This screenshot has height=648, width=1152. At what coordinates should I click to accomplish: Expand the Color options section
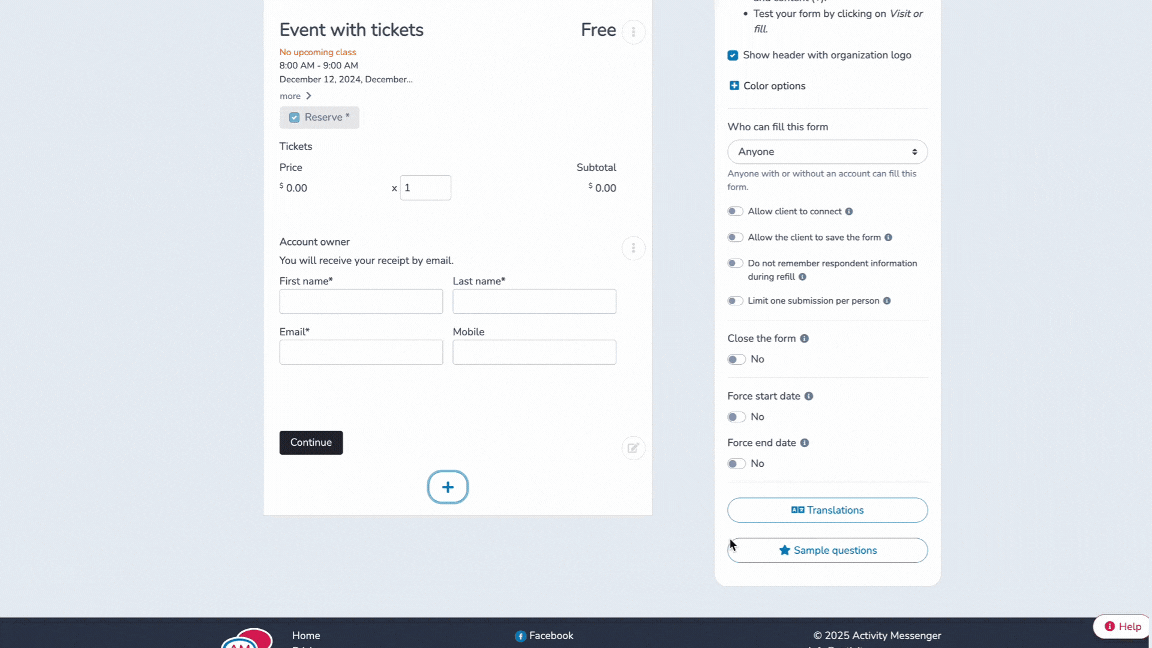click(x=735, y=86)
